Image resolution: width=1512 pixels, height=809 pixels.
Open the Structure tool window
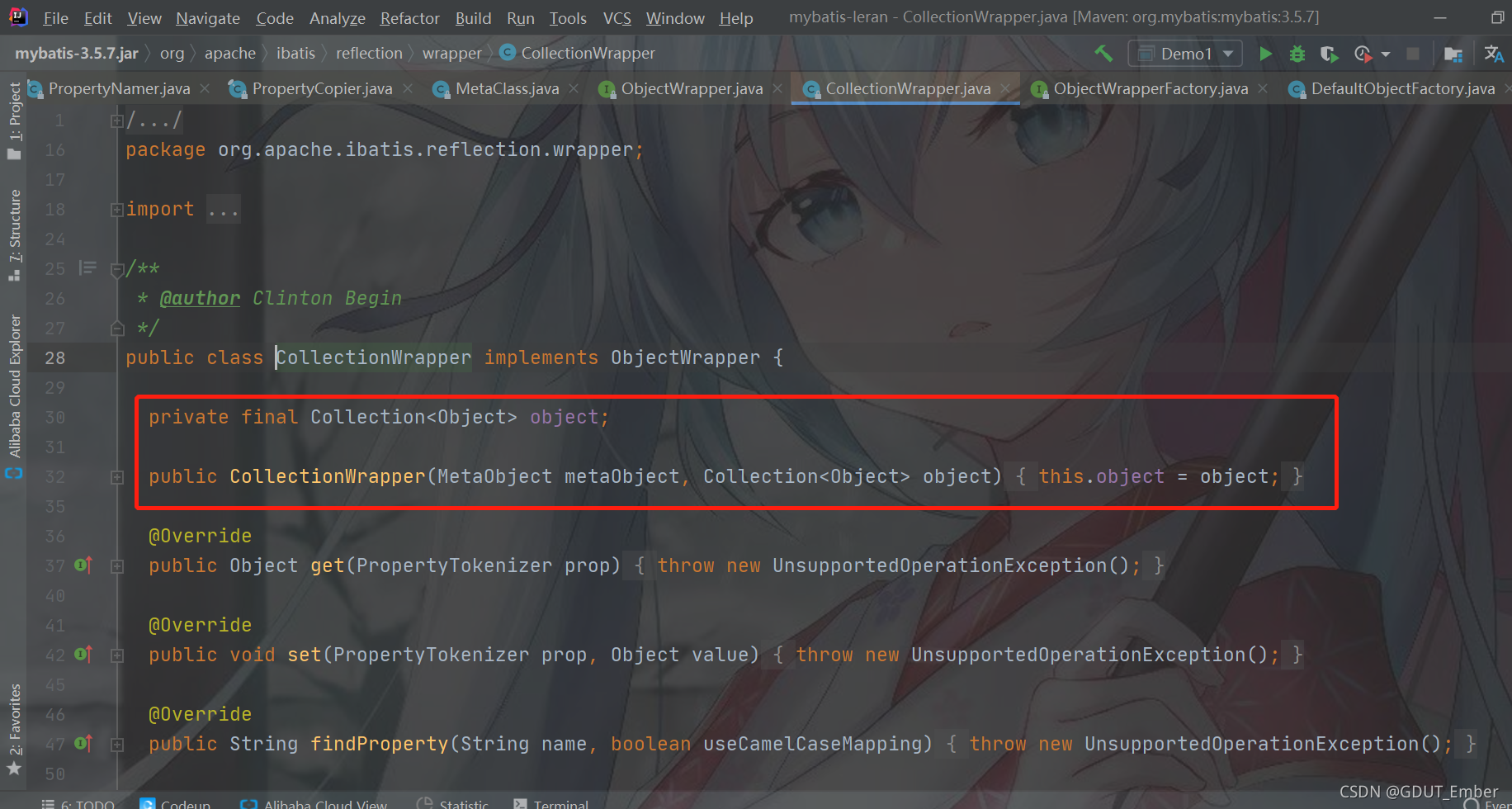pos(14,235)
